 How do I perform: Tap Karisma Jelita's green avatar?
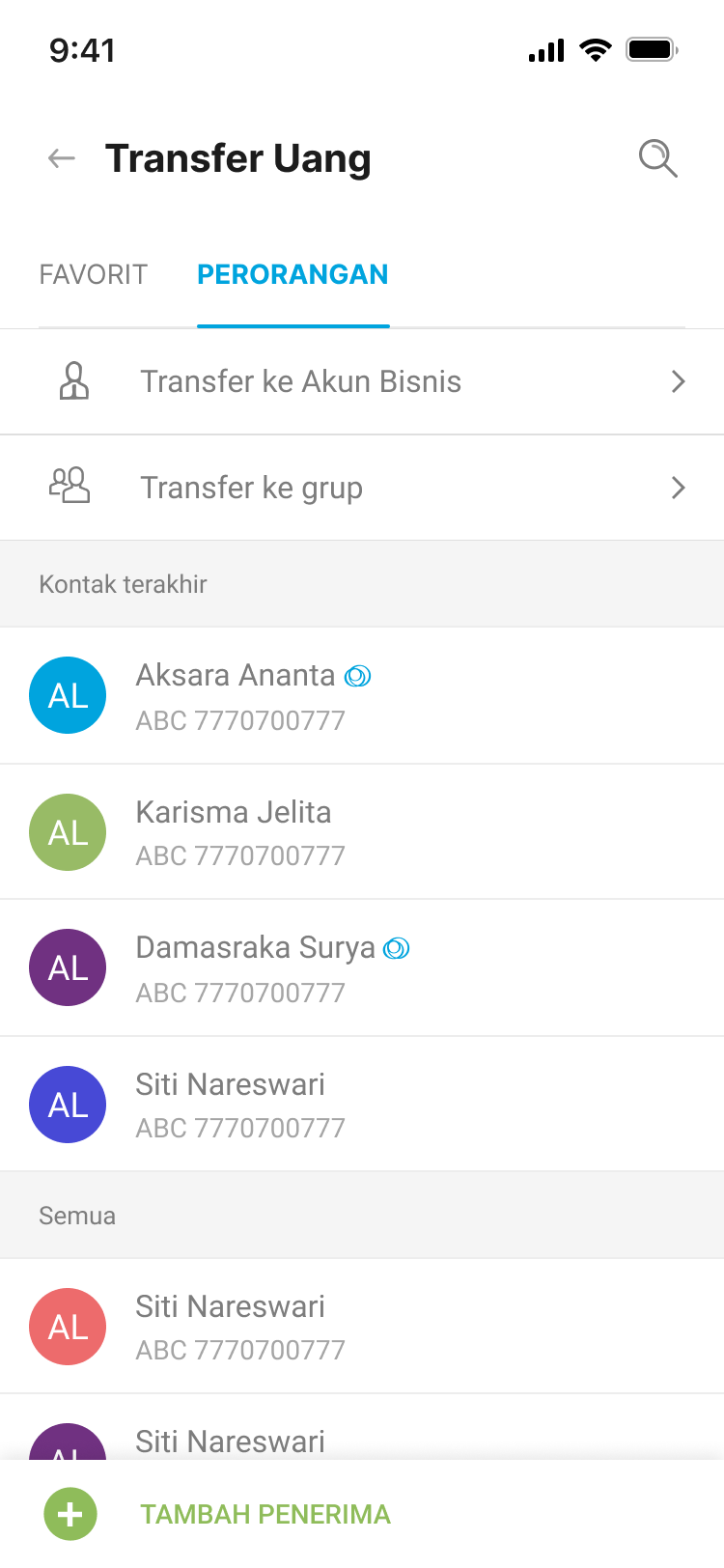(x=68, y=832)
